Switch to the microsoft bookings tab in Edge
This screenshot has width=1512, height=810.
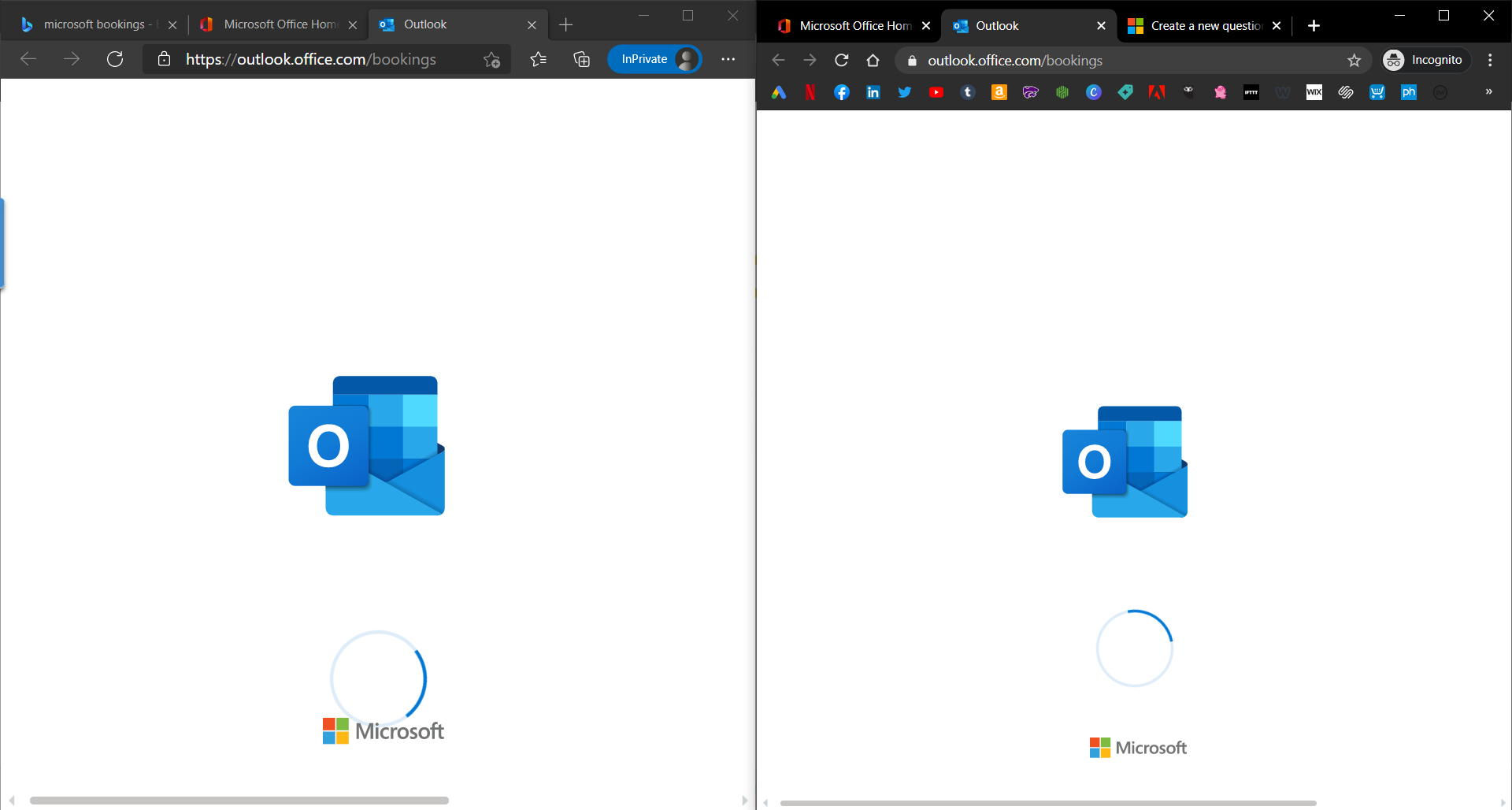click(x=98, y=24)
